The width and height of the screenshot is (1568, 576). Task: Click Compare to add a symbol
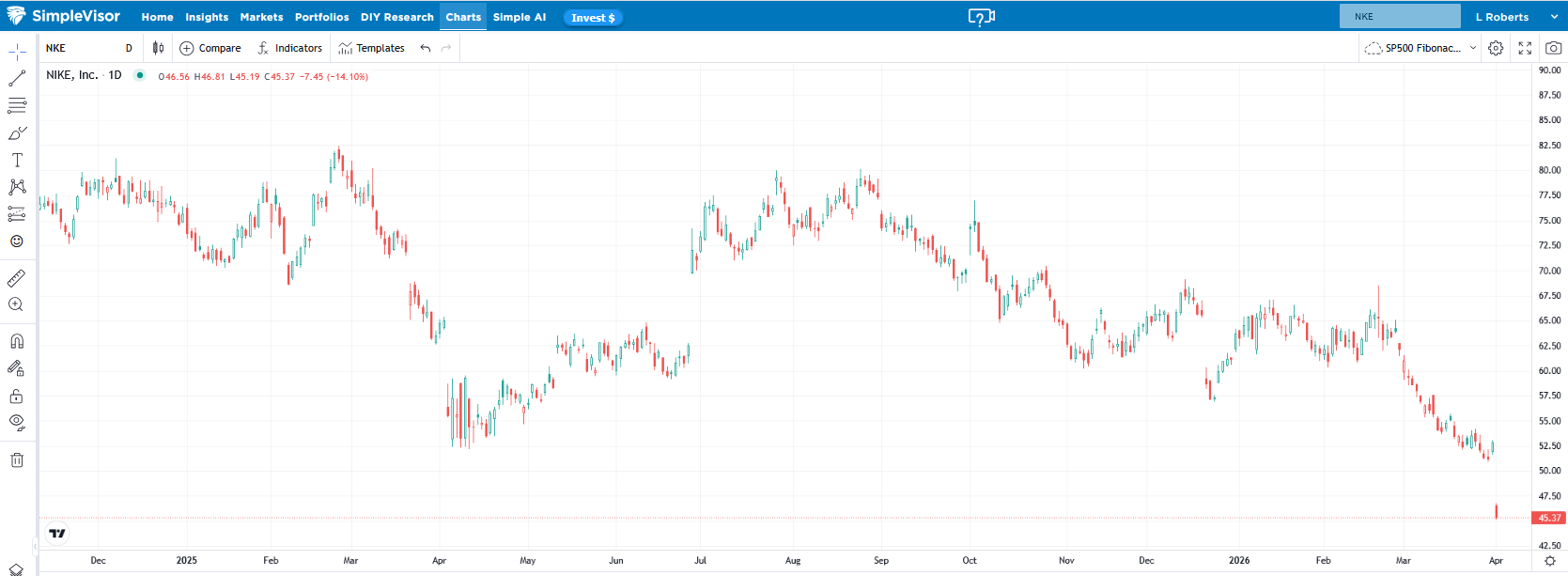pos(210,48)
